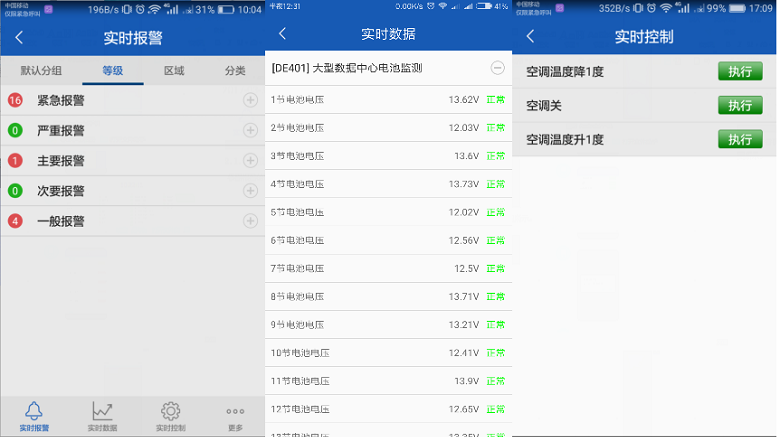The height and width of the screenshot is (437, 777).
Task: Expand the 一般报警 alarm group
Action: 250,221
